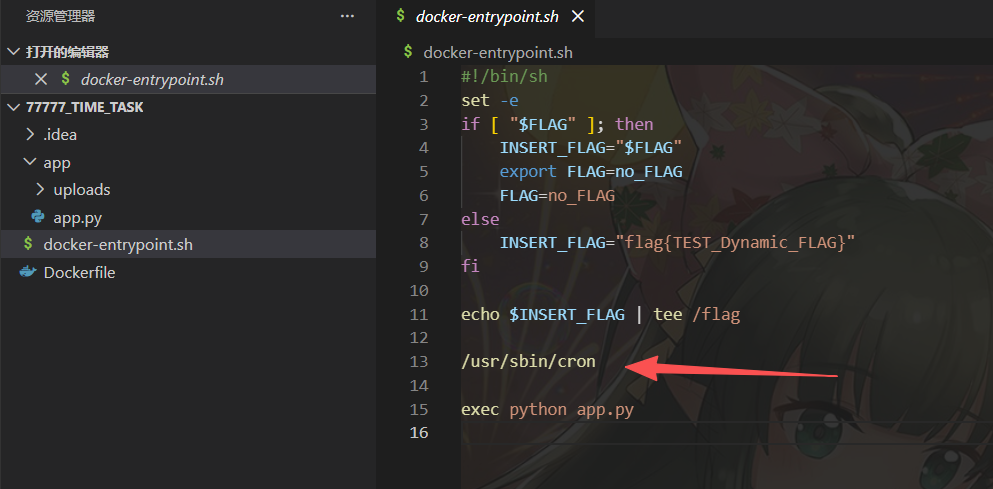Select docker-entrypoint.sh in the project file tree

118,244
